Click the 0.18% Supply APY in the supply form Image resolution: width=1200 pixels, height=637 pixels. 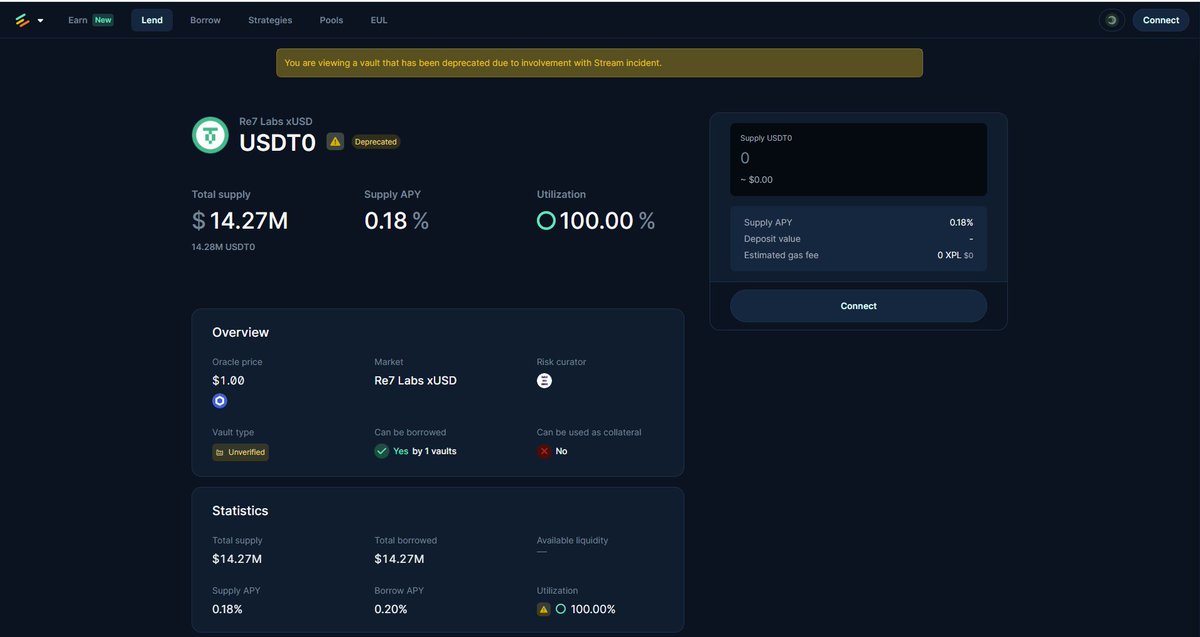click(961, 223)
